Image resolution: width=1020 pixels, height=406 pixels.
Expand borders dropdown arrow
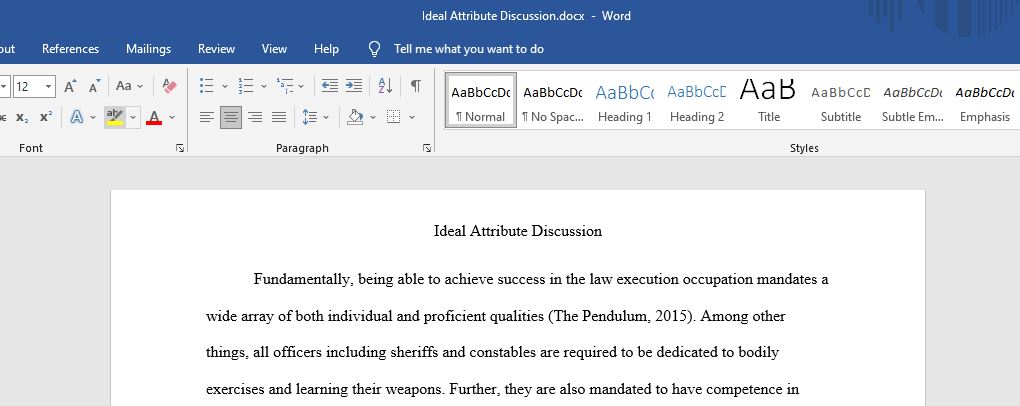[412, 117]
